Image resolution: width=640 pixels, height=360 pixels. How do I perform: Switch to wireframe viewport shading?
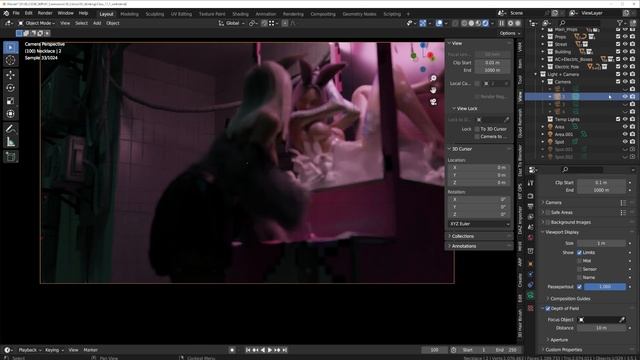pyautogui.click(x=464, y=23)
